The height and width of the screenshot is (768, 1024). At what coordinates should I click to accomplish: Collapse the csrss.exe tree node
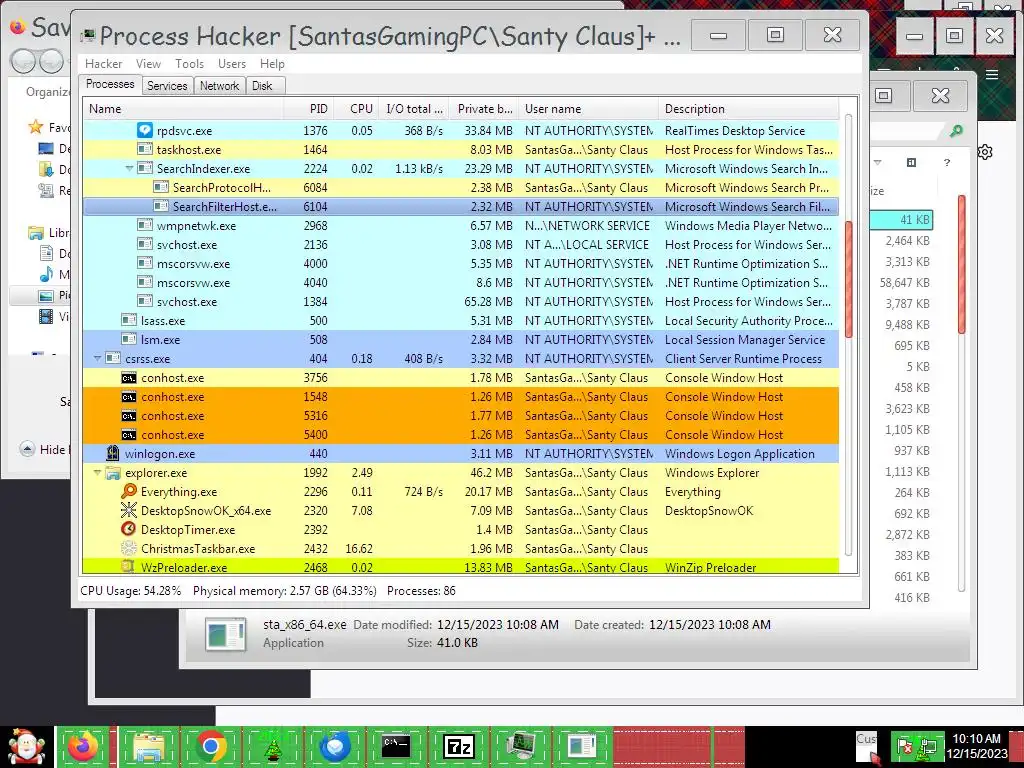coord(97,359)
